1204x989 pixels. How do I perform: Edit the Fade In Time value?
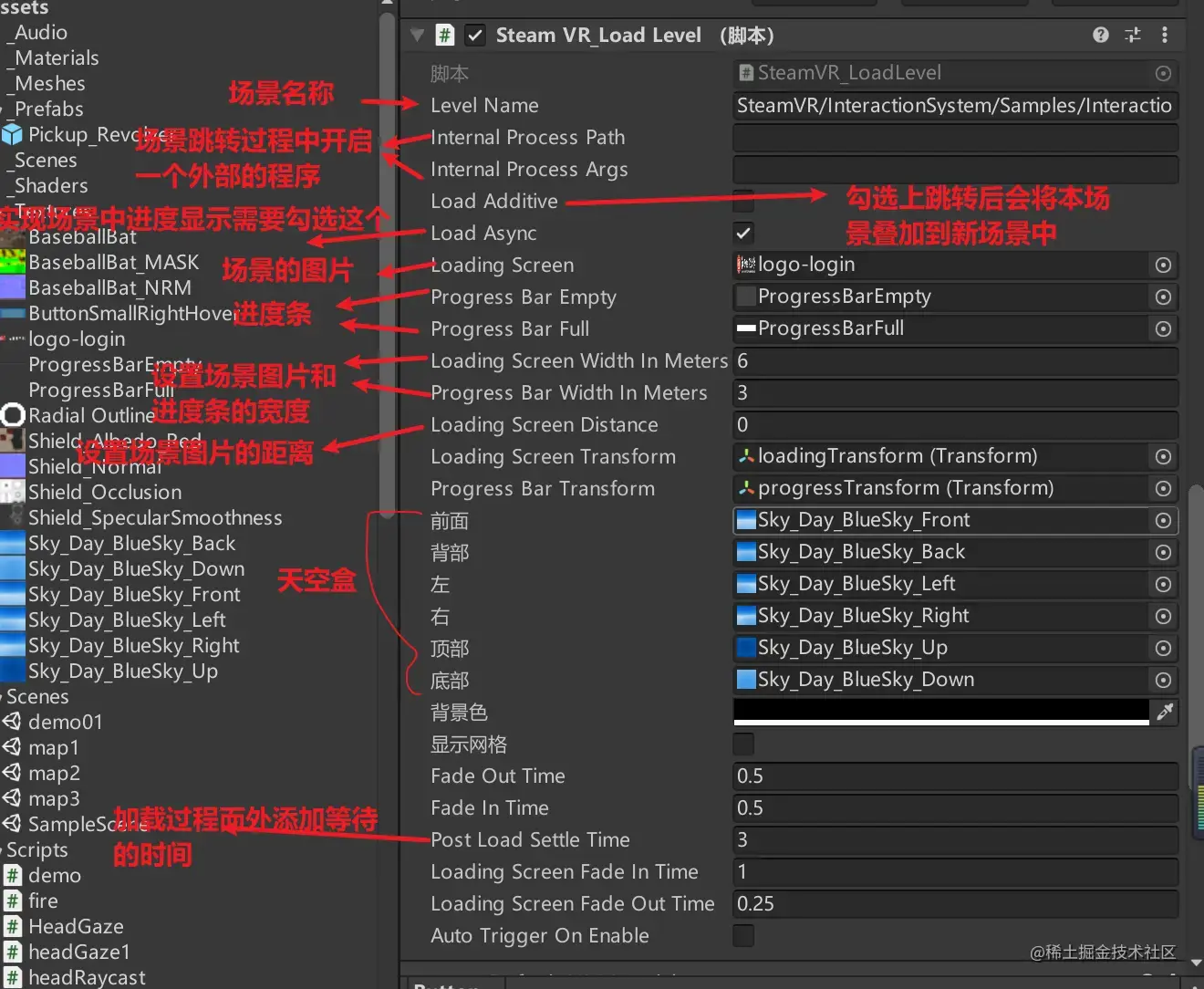point(955,807)
